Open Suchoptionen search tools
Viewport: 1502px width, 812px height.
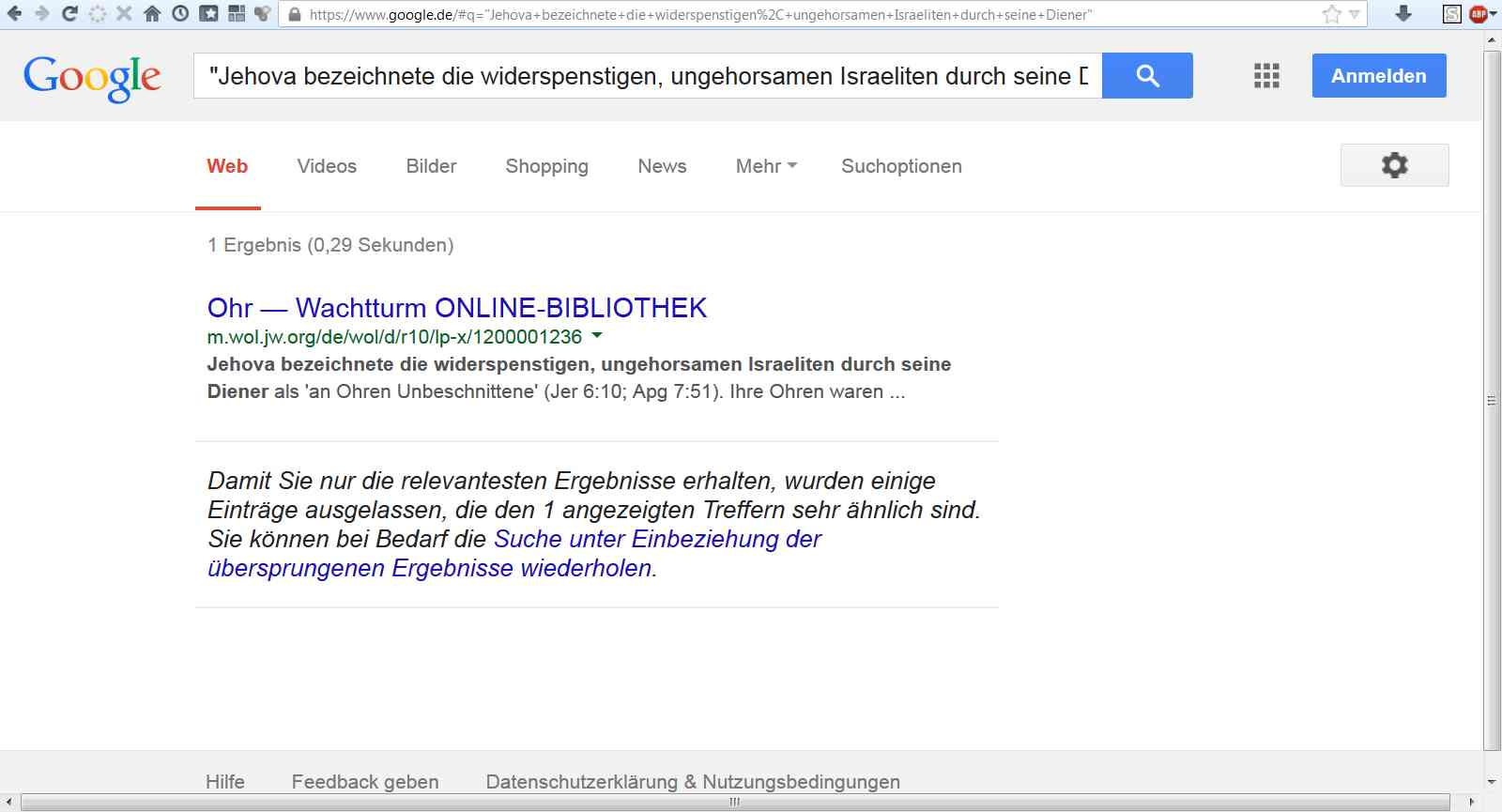pos(901,166)
